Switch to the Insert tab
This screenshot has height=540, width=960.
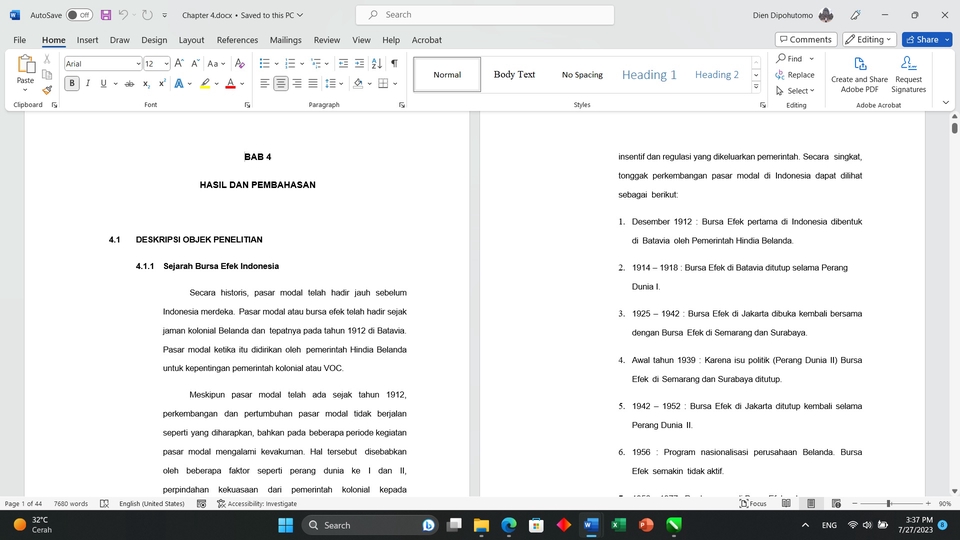tap(88, 40)
